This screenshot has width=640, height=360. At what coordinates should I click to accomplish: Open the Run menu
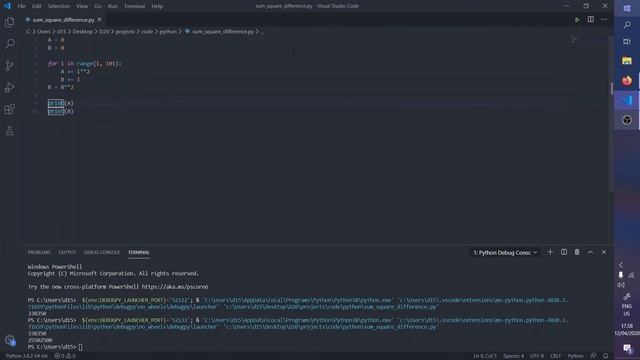click(113, 6)
